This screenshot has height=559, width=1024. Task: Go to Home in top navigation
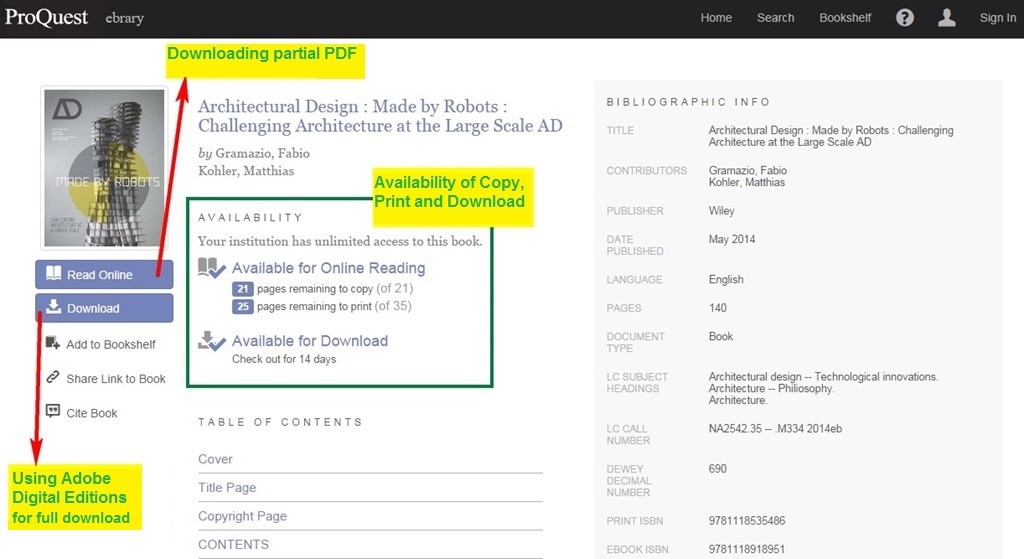click(716, 18)
